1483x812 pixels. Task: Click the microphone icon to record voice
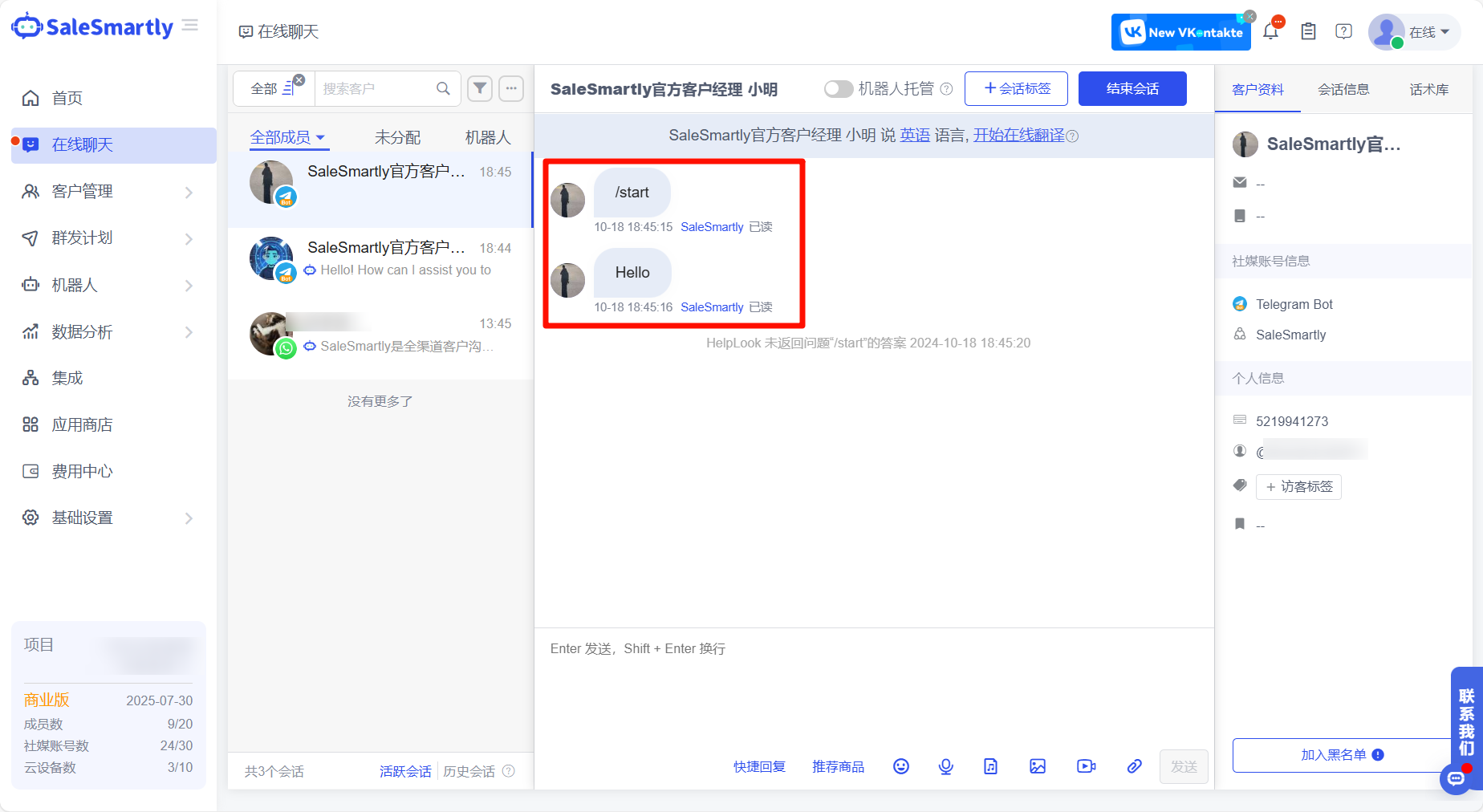945,766
